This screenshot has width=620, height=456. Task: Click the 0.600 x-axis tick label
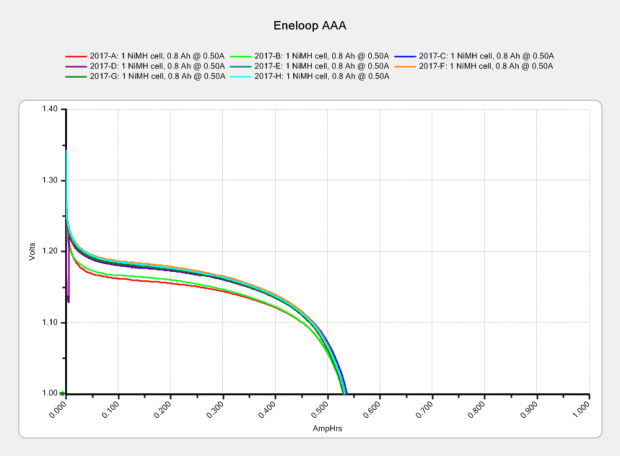[372, 409]
